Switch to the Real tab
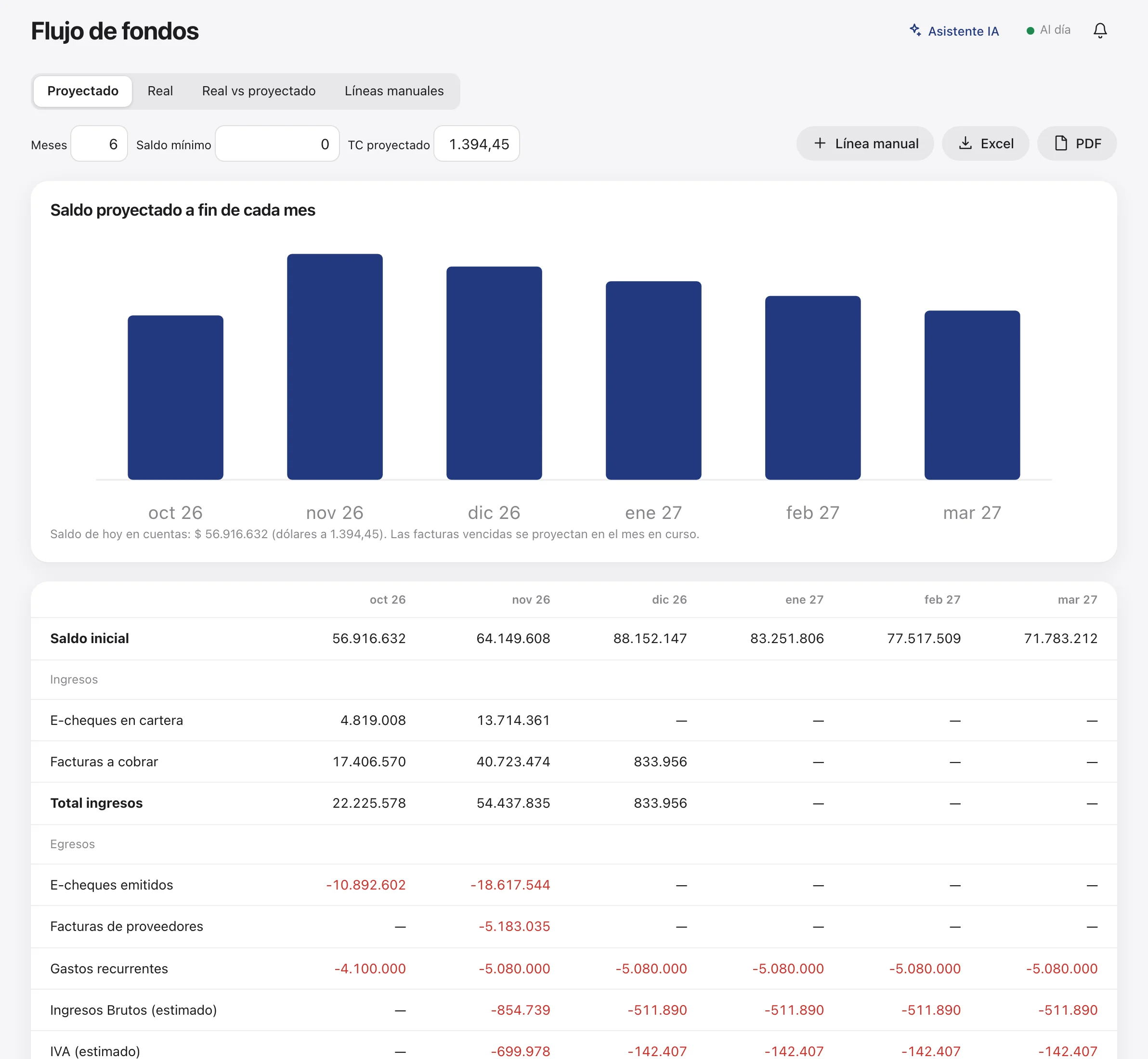This screenshot has height=1059, width=1148. pyautogui.click(x=160, y=91)
